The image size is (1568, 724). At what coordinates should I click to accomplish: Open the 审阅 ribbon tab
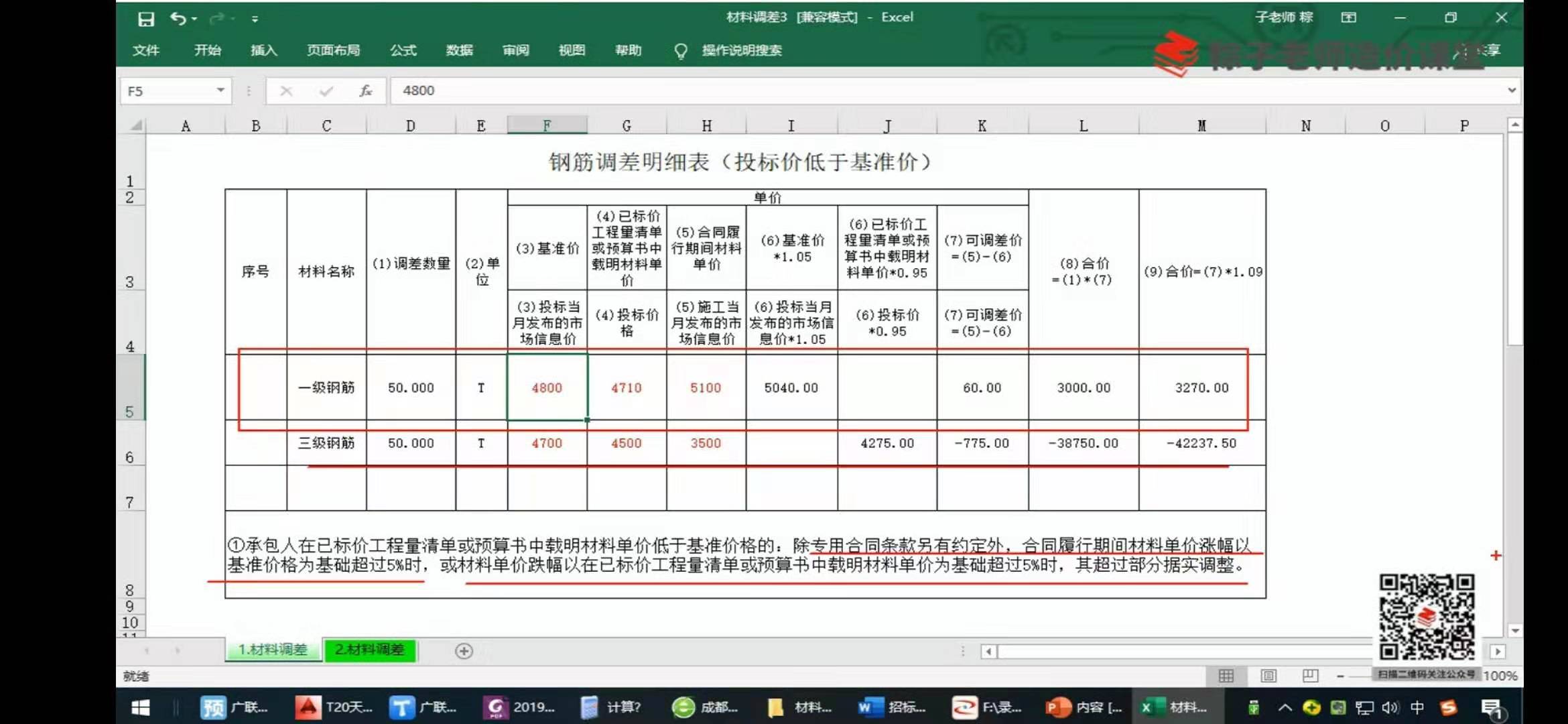[515, 50]
